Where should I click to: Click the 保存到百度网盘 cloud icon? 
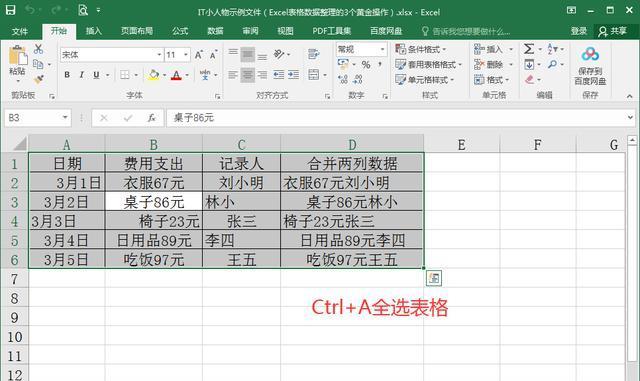590,54
